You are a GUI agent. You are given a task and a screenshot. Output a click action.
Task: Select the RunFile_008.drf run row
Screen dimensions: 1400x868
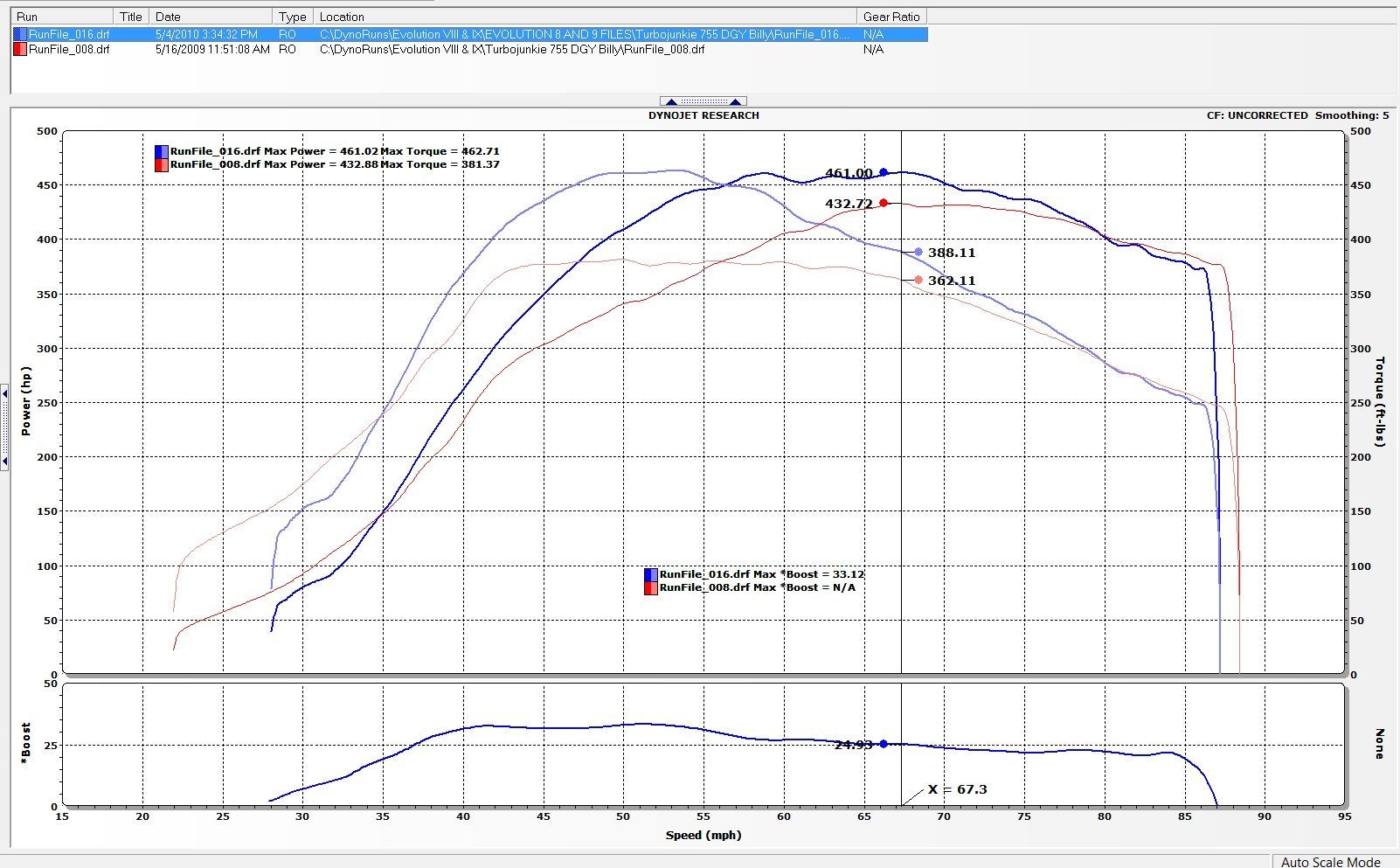pyautogui.click(x=69, y=50)
